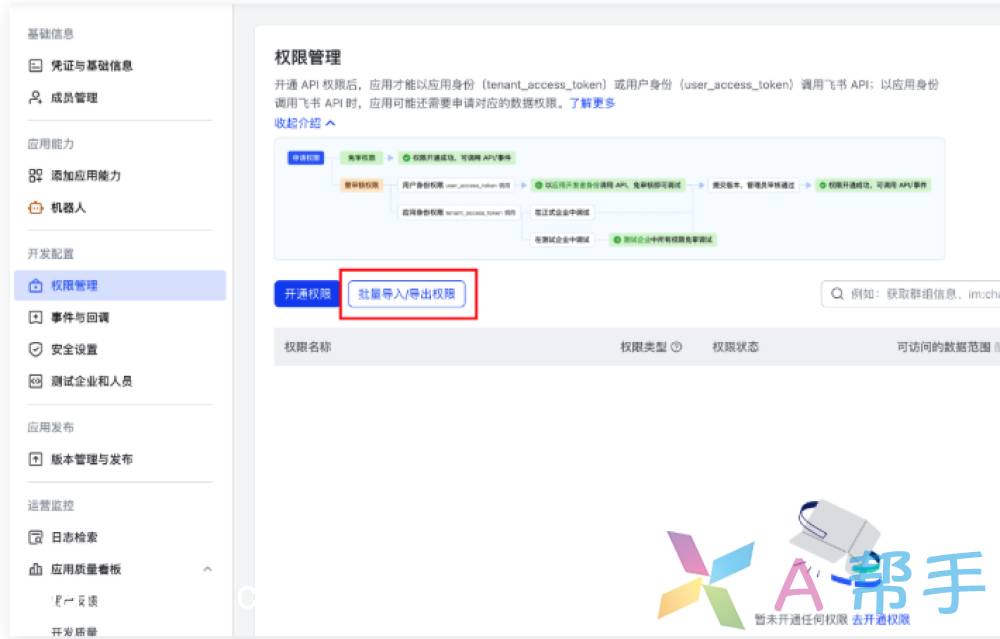Click the 安全设置 shield icon
The image size is (1000, 639).
click(35, 350)
